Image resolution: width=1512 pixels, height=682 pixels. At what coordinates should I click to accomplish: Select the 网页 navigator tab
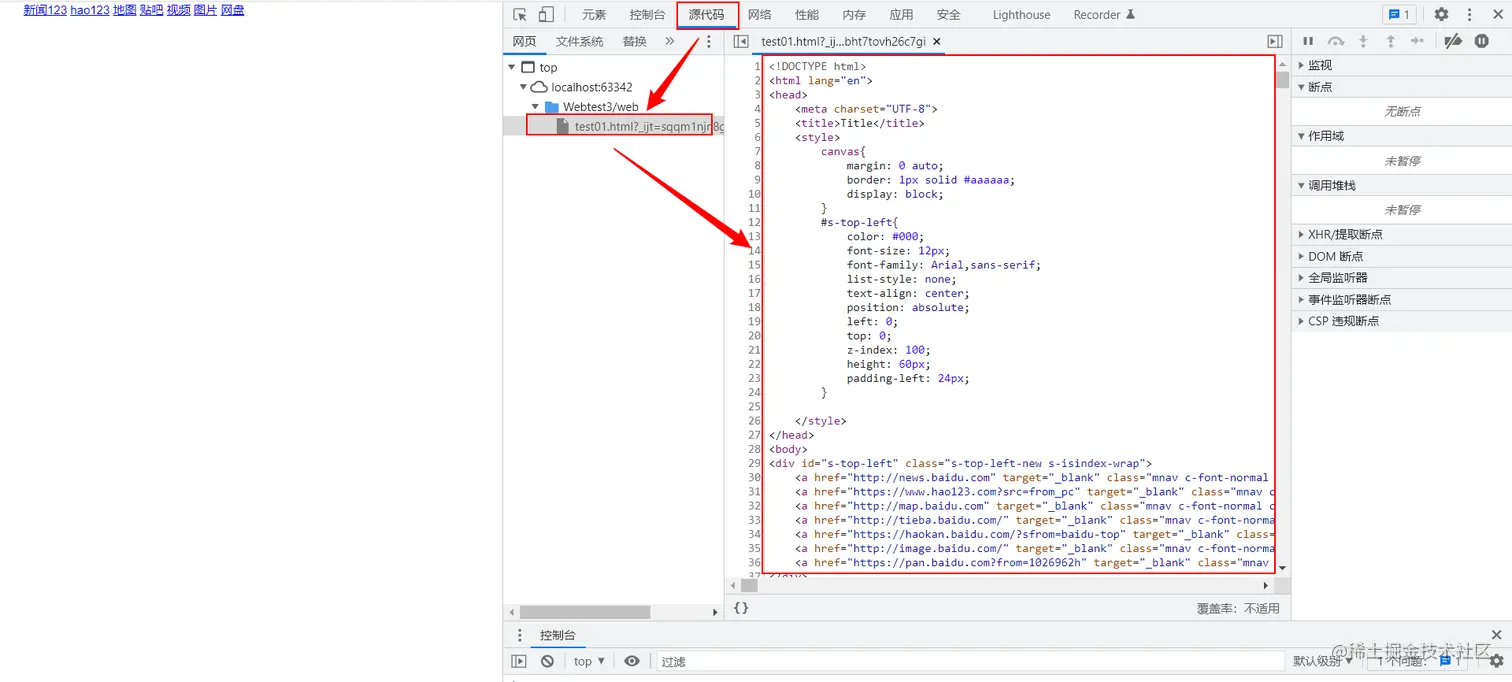524,42
